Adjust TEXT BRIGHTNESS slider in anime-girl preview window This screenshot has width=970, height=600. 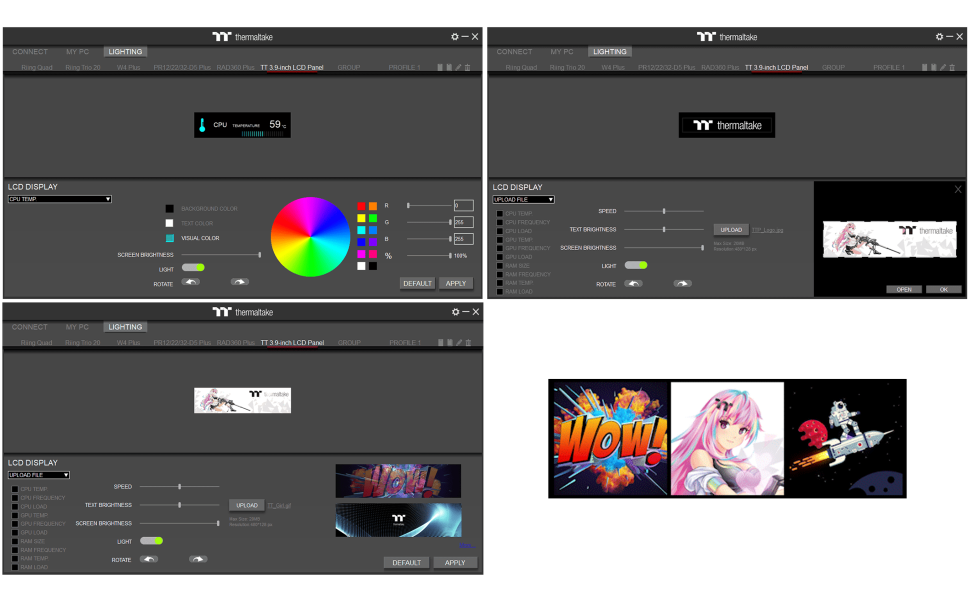[179, 505]
